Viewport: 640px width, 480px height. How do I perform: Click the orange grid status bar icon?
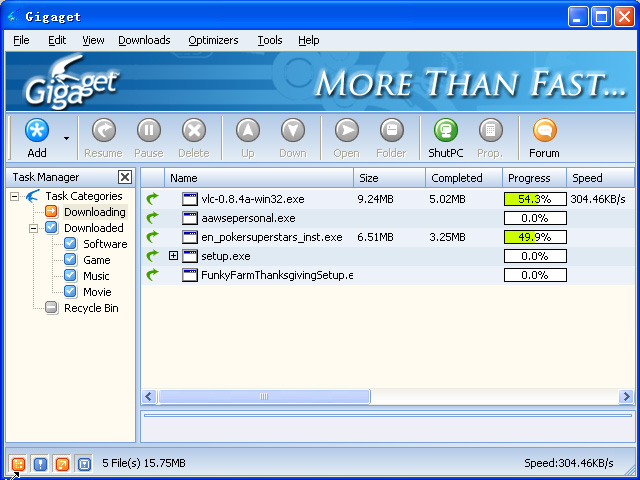pyautogui.click(x=18, y=464)
